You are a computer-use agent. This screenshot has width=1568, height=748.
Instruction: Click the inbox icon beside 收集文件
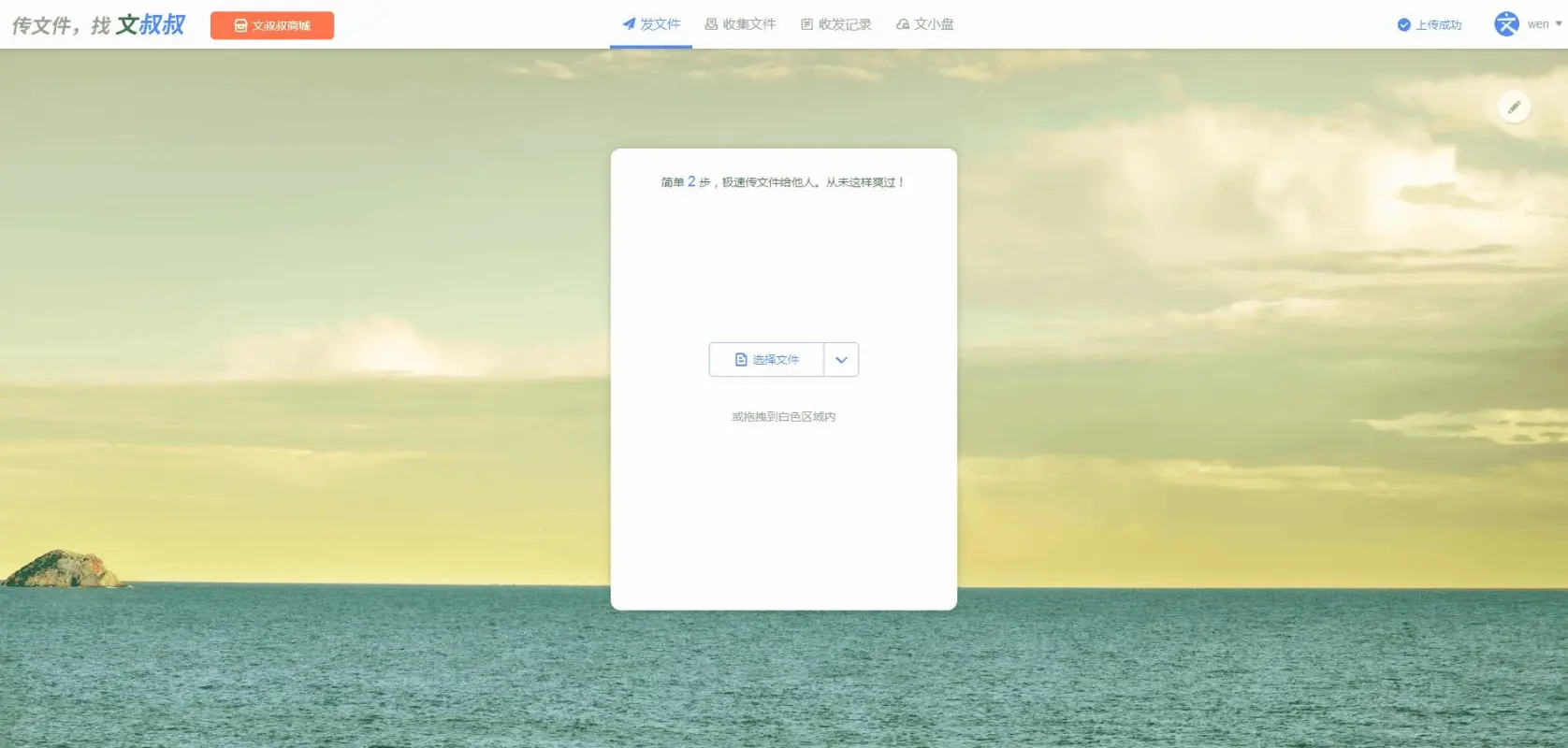click(x=711, y=24)
